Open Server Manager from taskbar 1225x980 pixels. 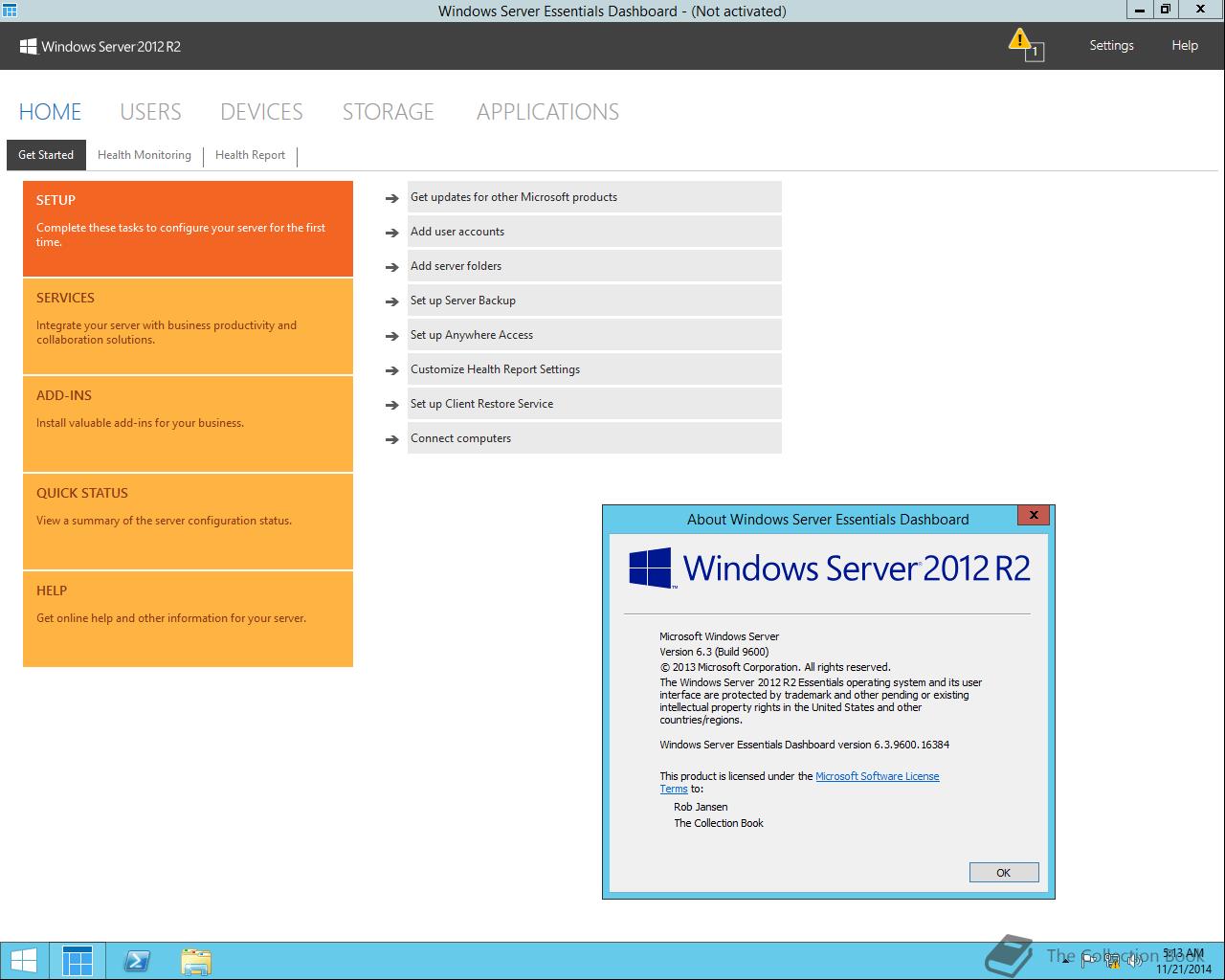pyautogui.click(x=78, y=961)
